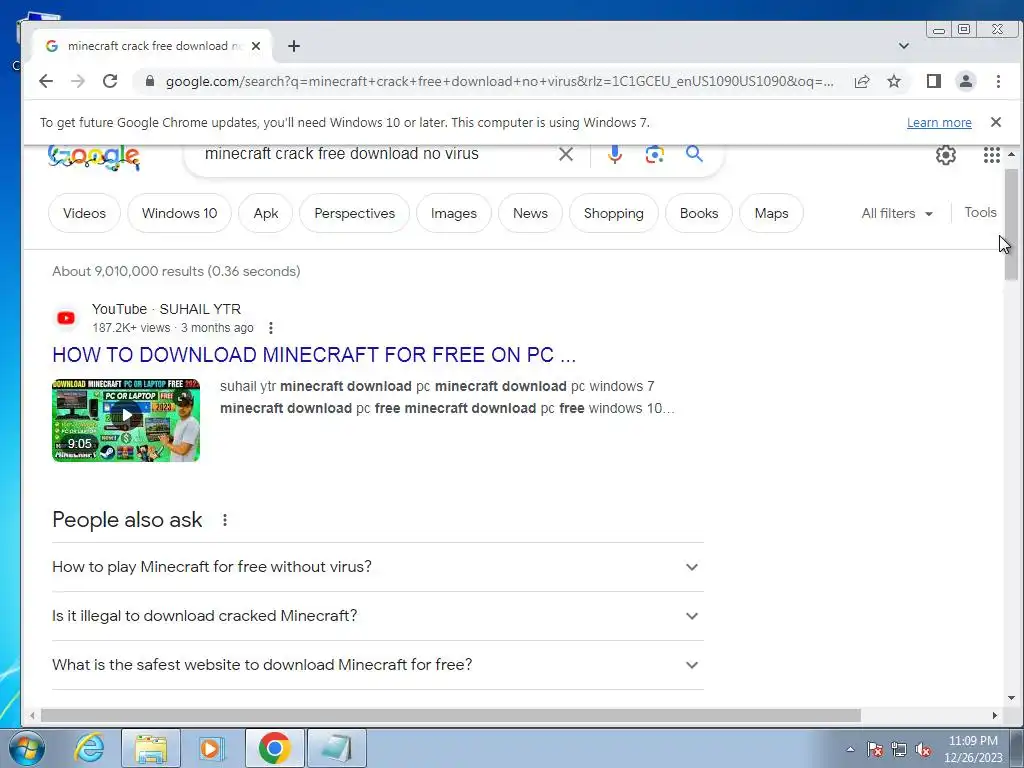
Task: Open a new Chrome tab
Action: [x=294, y=46]
